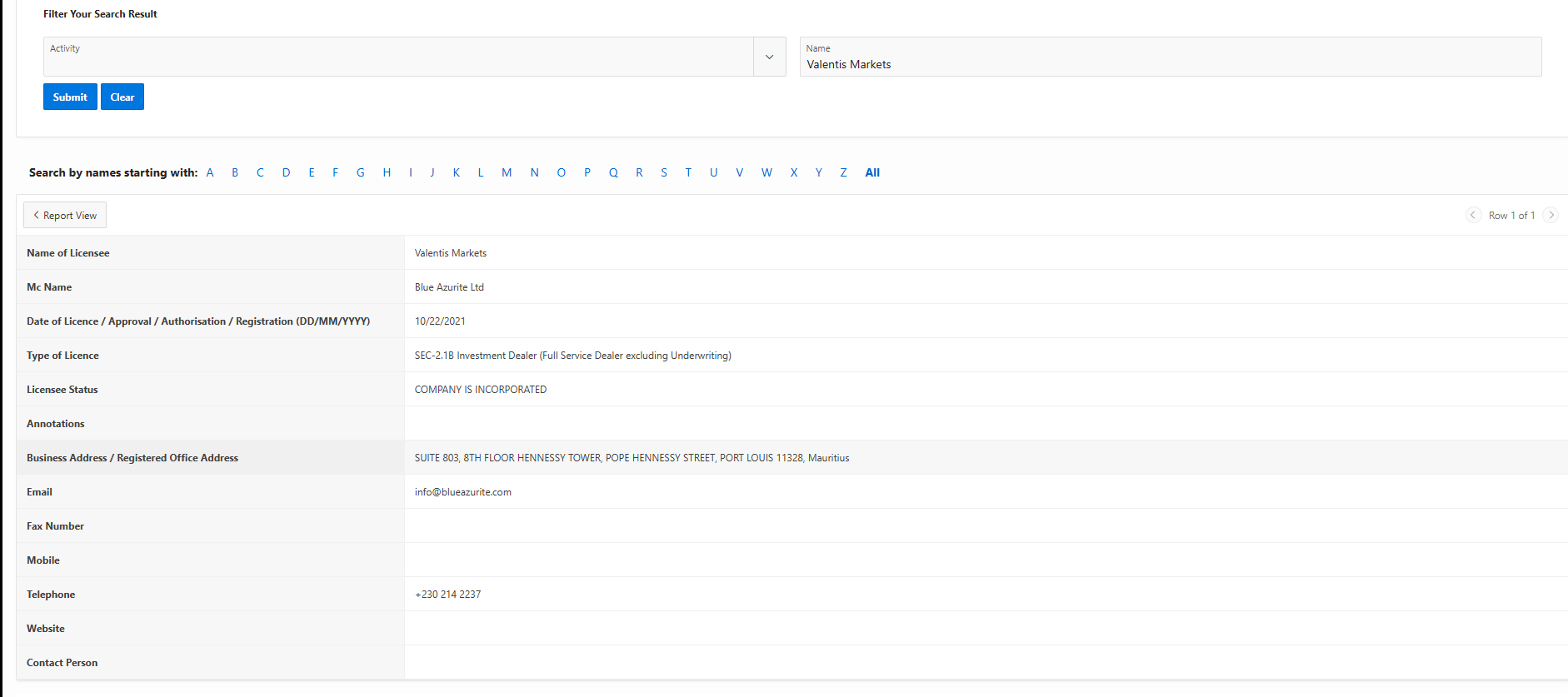Viewport: 1568px width, 697px height.
Task: Select the All names filter
Action: (872, 172)
